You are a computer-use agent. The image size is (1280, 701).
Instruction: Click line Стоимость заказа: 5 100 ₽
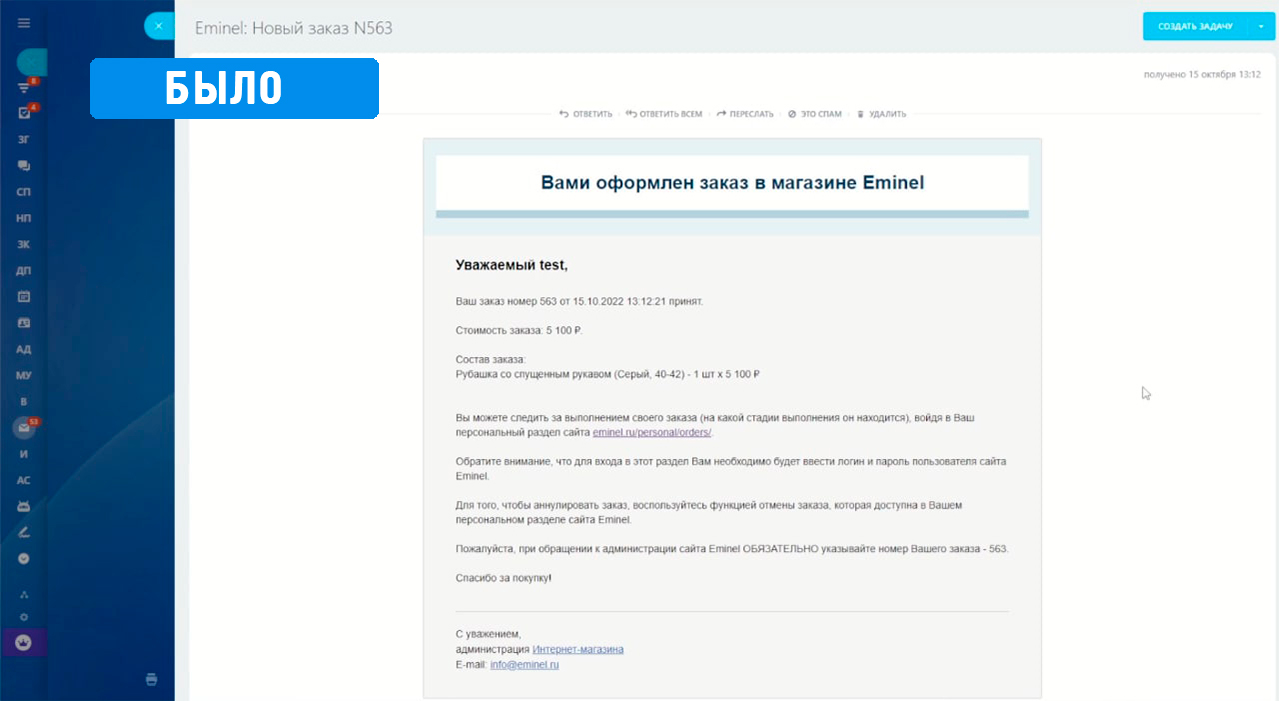(519, 330)
